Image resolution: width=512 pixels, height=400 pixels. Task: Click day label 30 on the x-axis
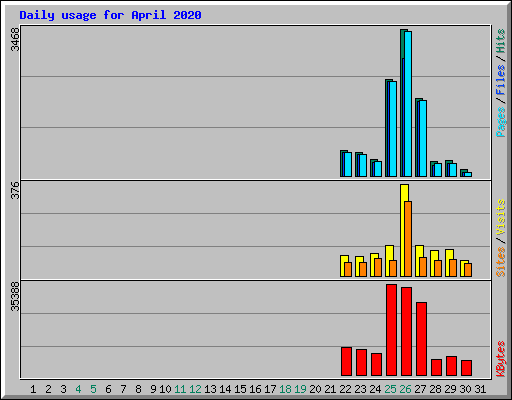[465, 389]
